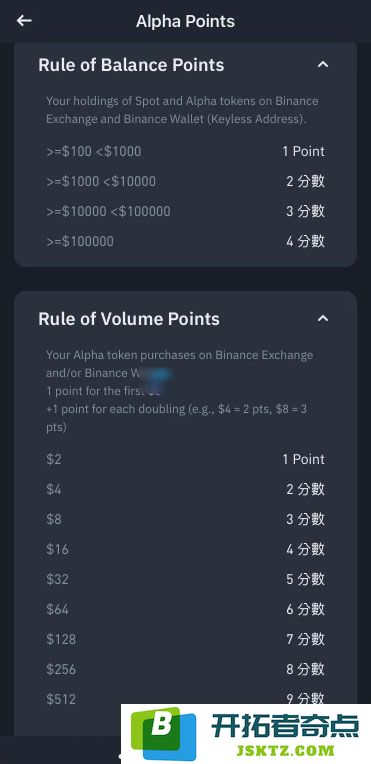Tap the $16 volume row

[185, 549]
